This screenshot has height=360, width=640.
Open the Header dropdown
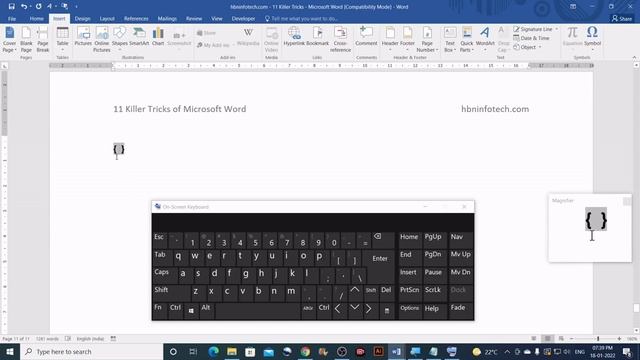coord(390,39)
